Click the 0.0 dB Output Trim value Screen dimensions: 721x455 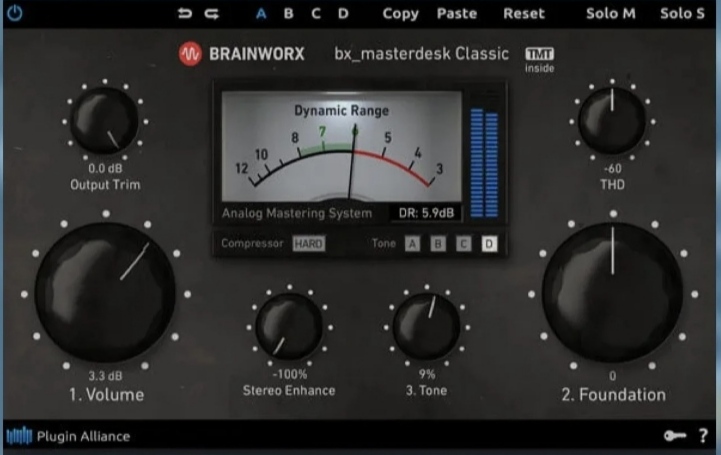105,168
